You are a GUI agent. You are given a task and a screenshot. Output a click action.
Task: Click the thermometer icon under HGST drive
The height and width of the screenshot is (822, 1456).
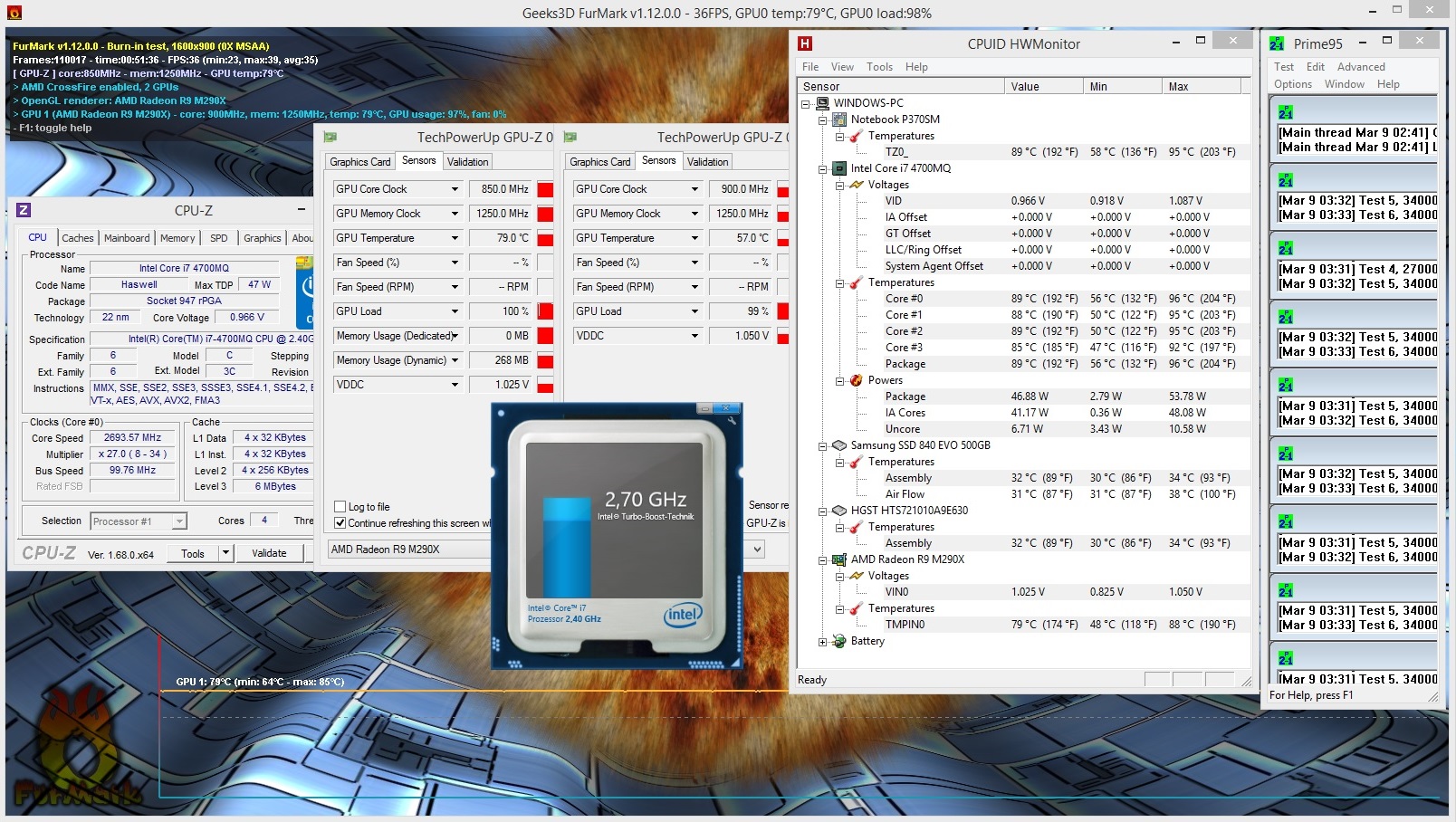[x=857, y=527]
